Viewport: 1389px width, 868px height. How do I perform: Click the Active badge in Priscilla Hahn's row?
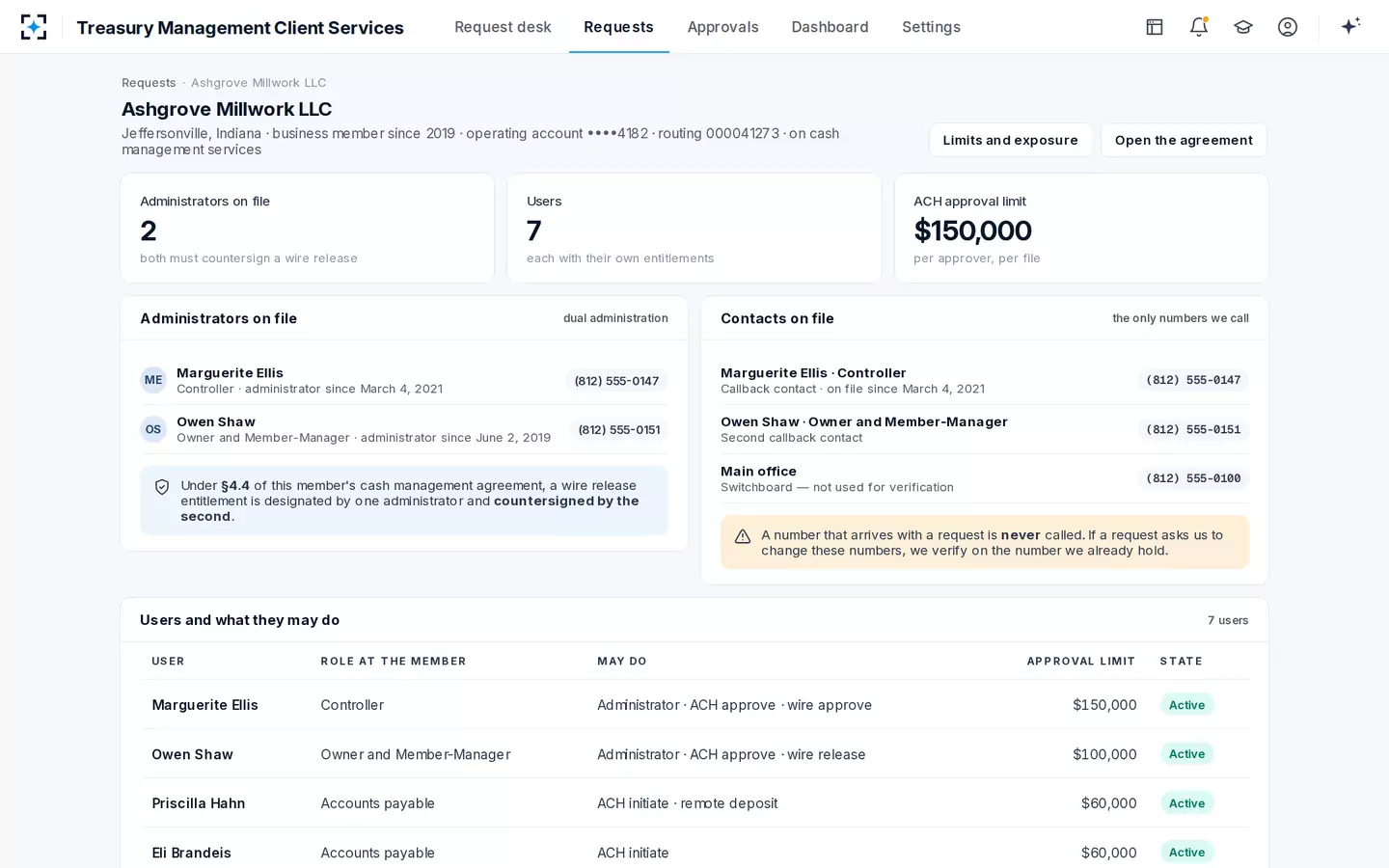[1186, 803]
